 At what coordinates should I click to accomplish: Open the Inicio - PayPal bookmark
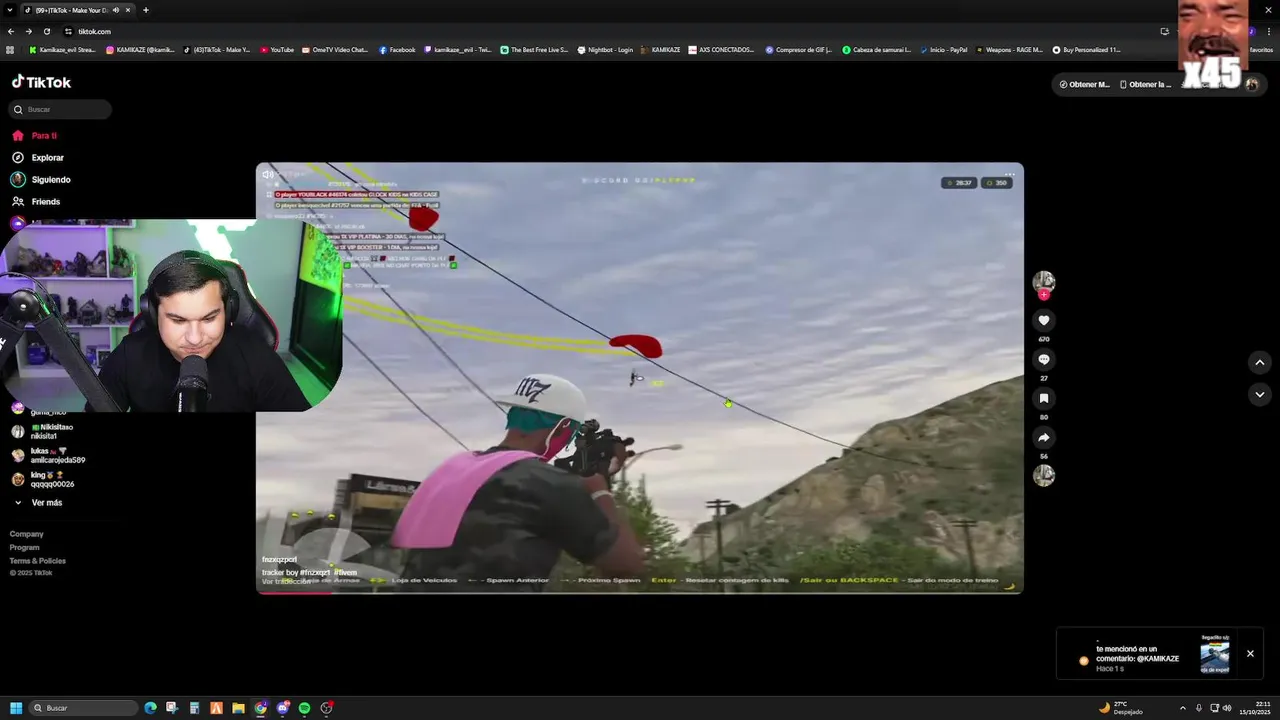(944, 49)
